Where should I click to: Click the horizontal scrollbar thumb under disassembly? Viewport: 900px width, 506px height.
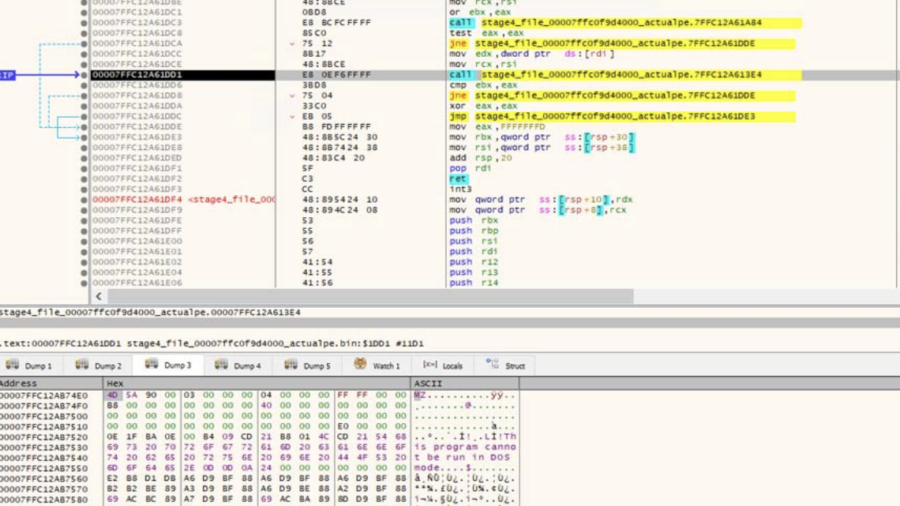370,297
